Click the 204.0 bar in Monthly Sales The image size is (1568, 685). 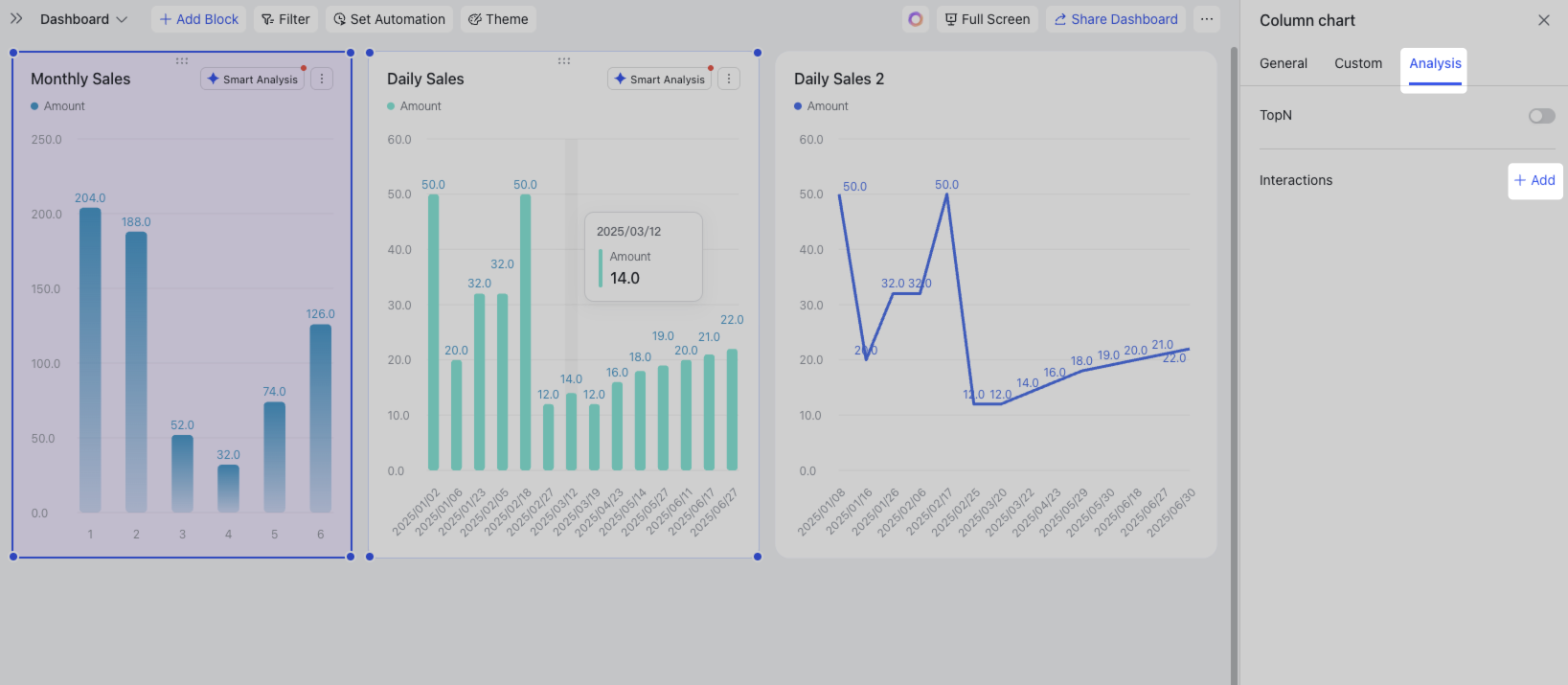(90, 359)
